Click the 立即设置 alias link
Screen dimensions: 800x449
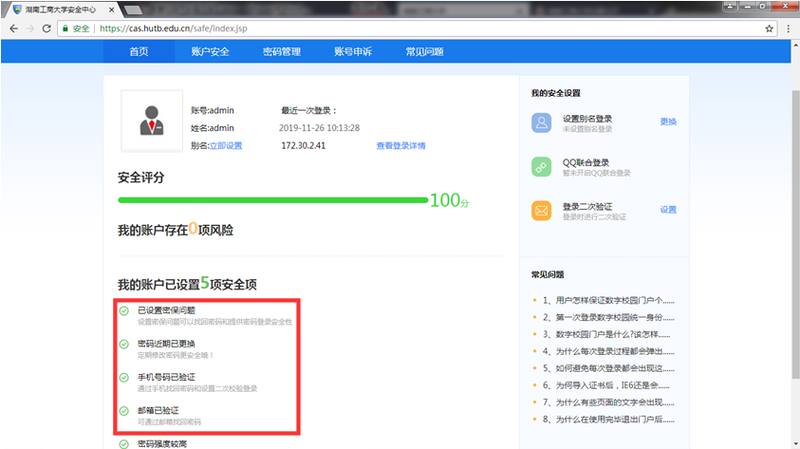click(x=226, y=146)
